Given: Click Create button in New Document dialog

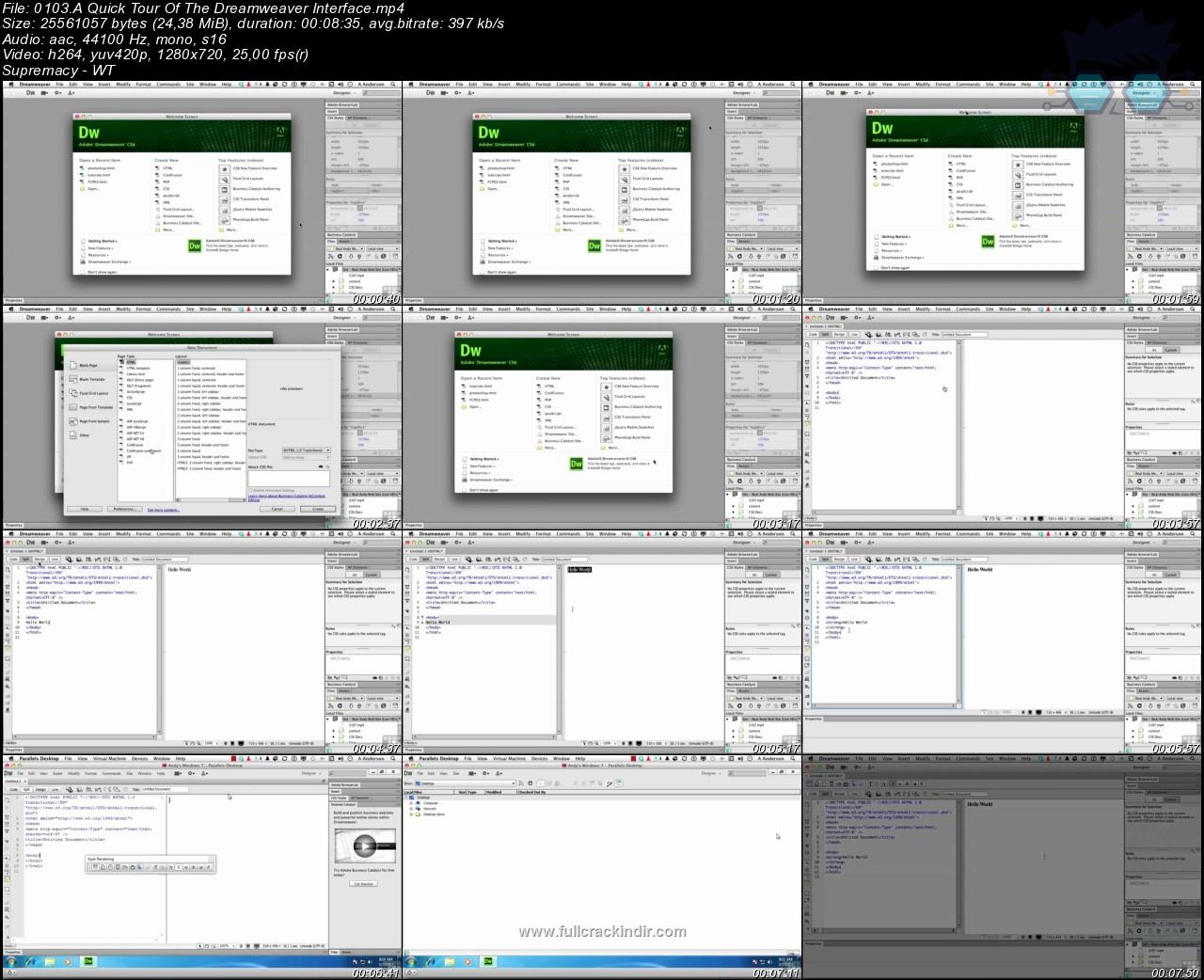Looking at the screenshot, I should coord(318,509).
